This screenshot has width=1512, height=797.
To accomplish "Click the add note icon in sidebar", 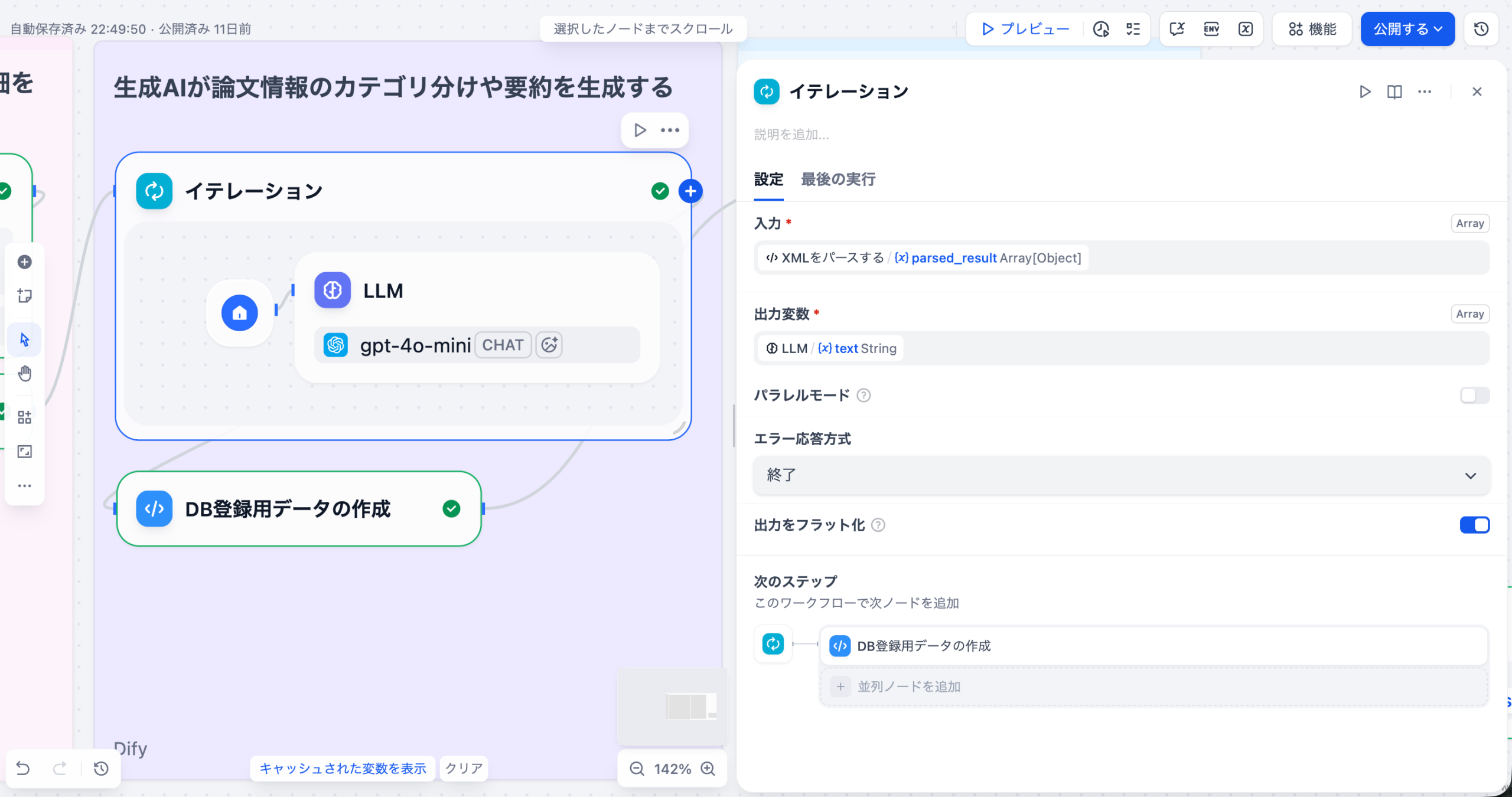I will coord(24,296).
